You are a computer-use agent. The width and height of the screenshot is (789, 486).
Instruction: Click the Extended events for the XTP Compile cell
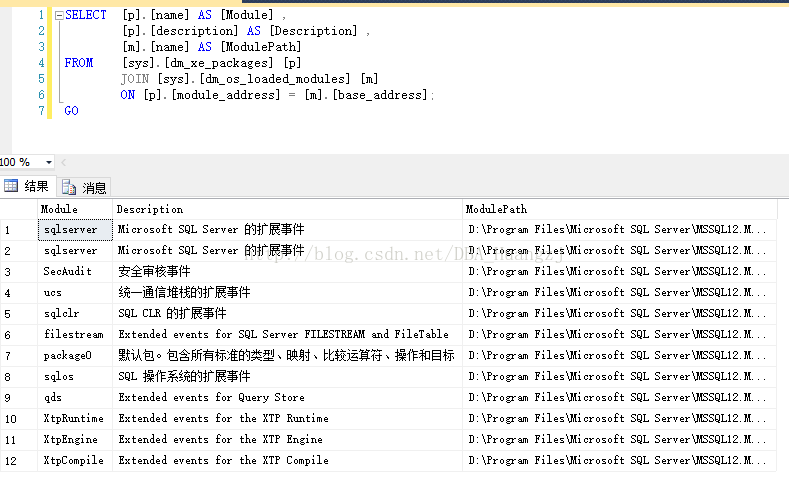[287, 460]
